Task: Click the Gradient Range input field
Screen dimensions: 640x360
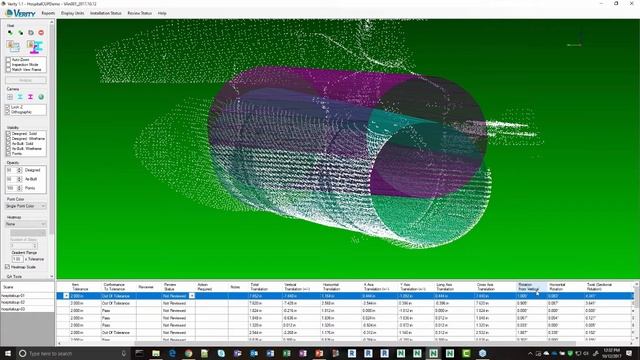Action: tap(18, 259)
